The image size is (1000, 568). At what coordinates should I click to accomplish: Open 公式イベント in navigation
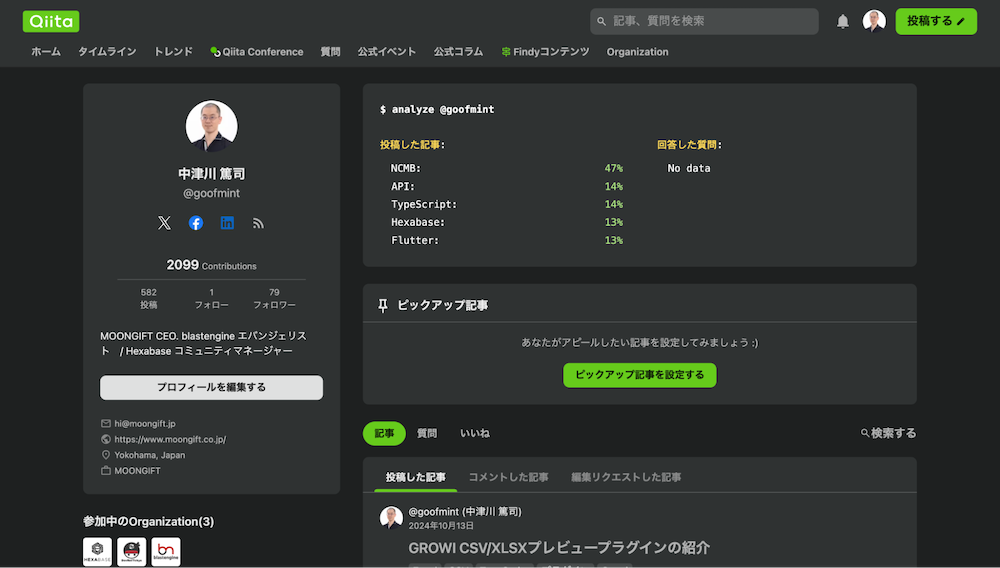pos(386,52)
